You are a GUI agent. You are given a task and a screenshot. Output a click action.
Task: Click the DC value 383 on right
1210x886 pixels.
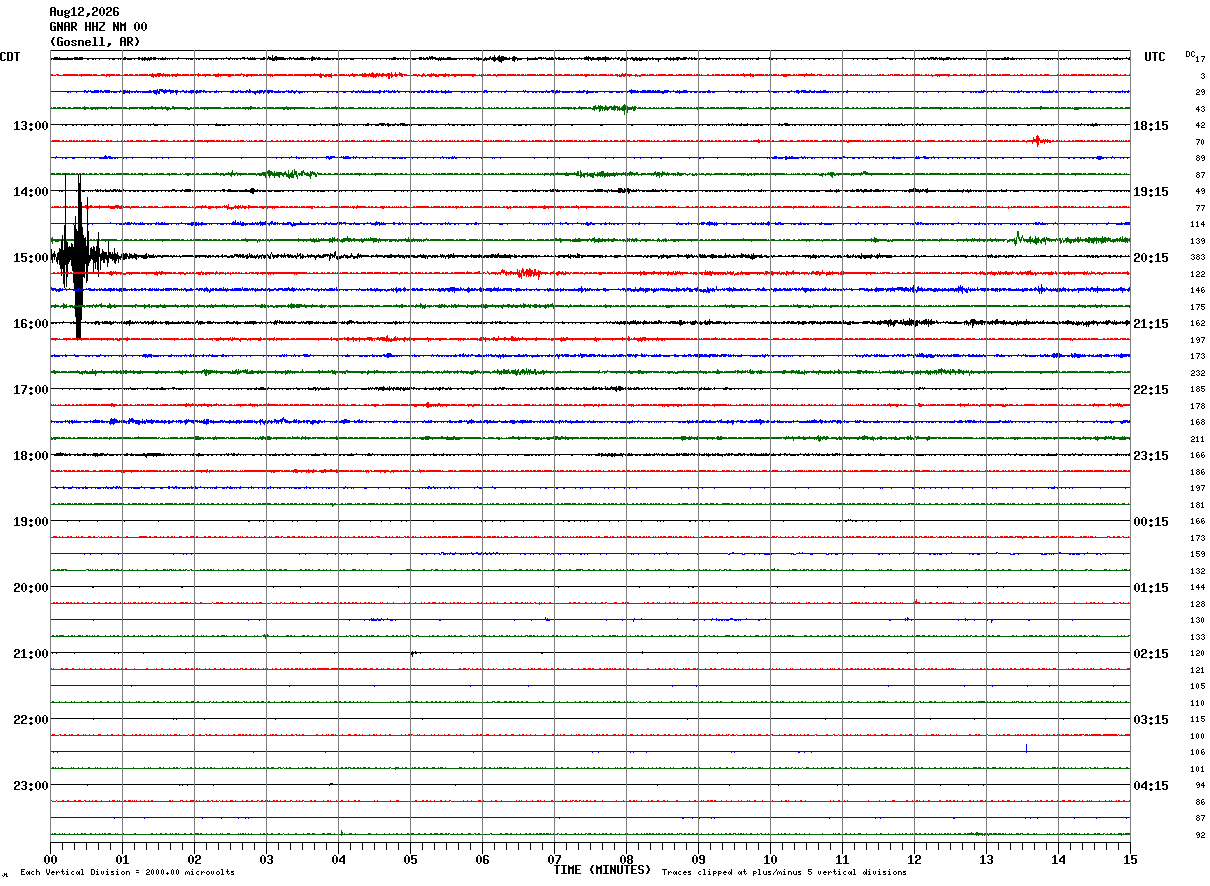tap(1198, 257)
